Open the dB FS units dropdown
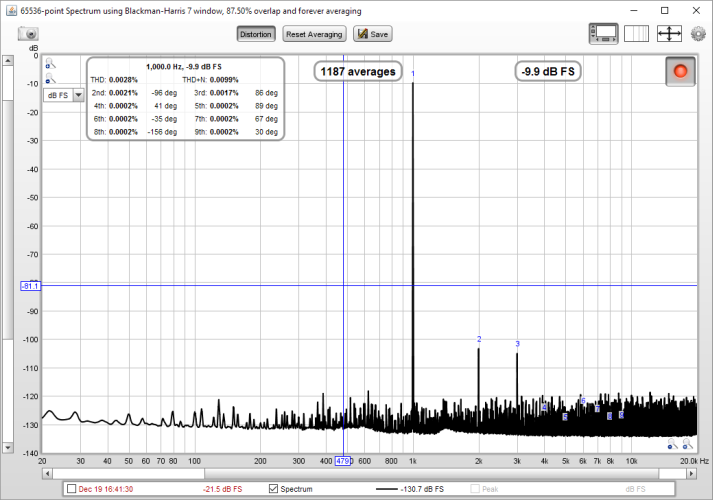This screenshot has height=500, width=713. pyautogui.click(x=63, y=95)
